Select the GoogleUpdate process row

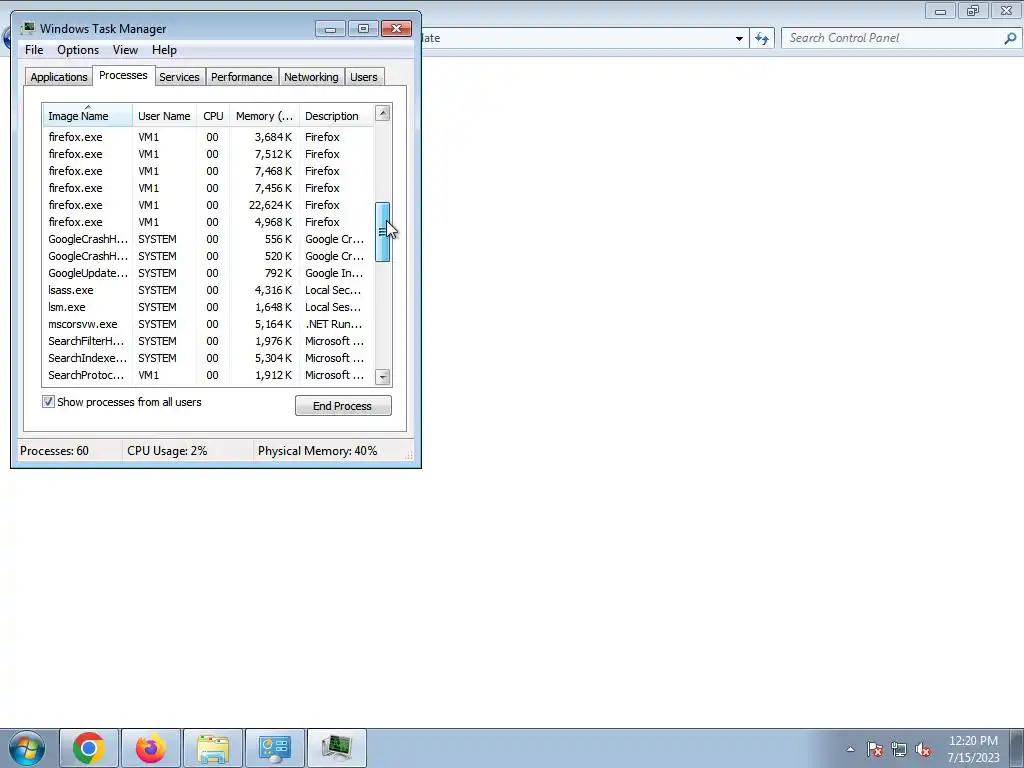(x=208, y=273)
